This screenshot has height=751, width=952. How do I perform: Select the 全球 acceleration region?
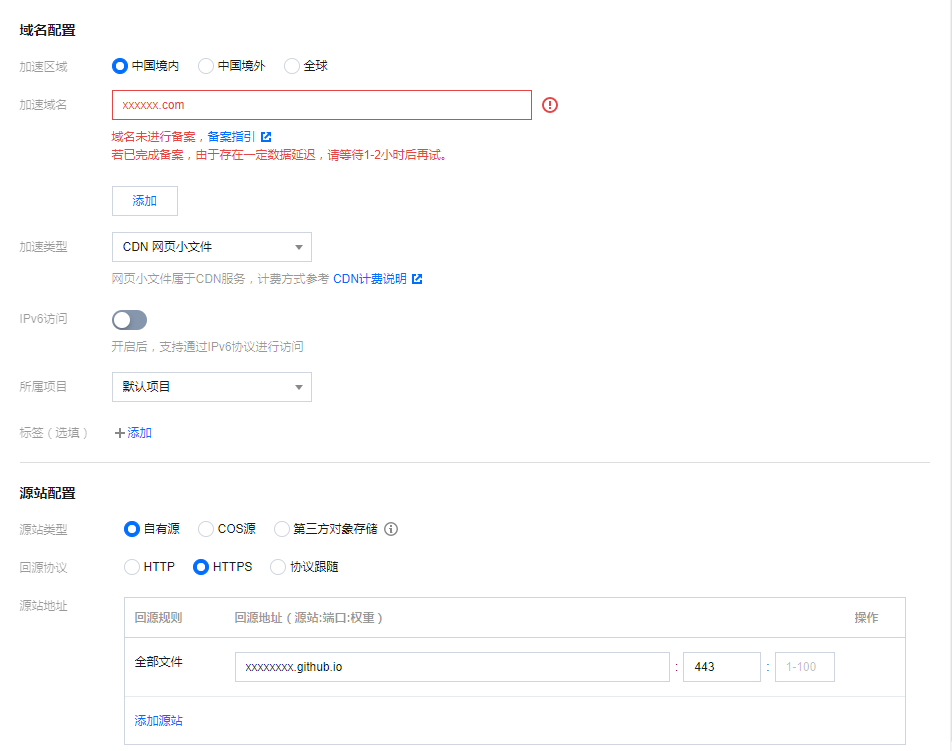(x=292, y=66)
